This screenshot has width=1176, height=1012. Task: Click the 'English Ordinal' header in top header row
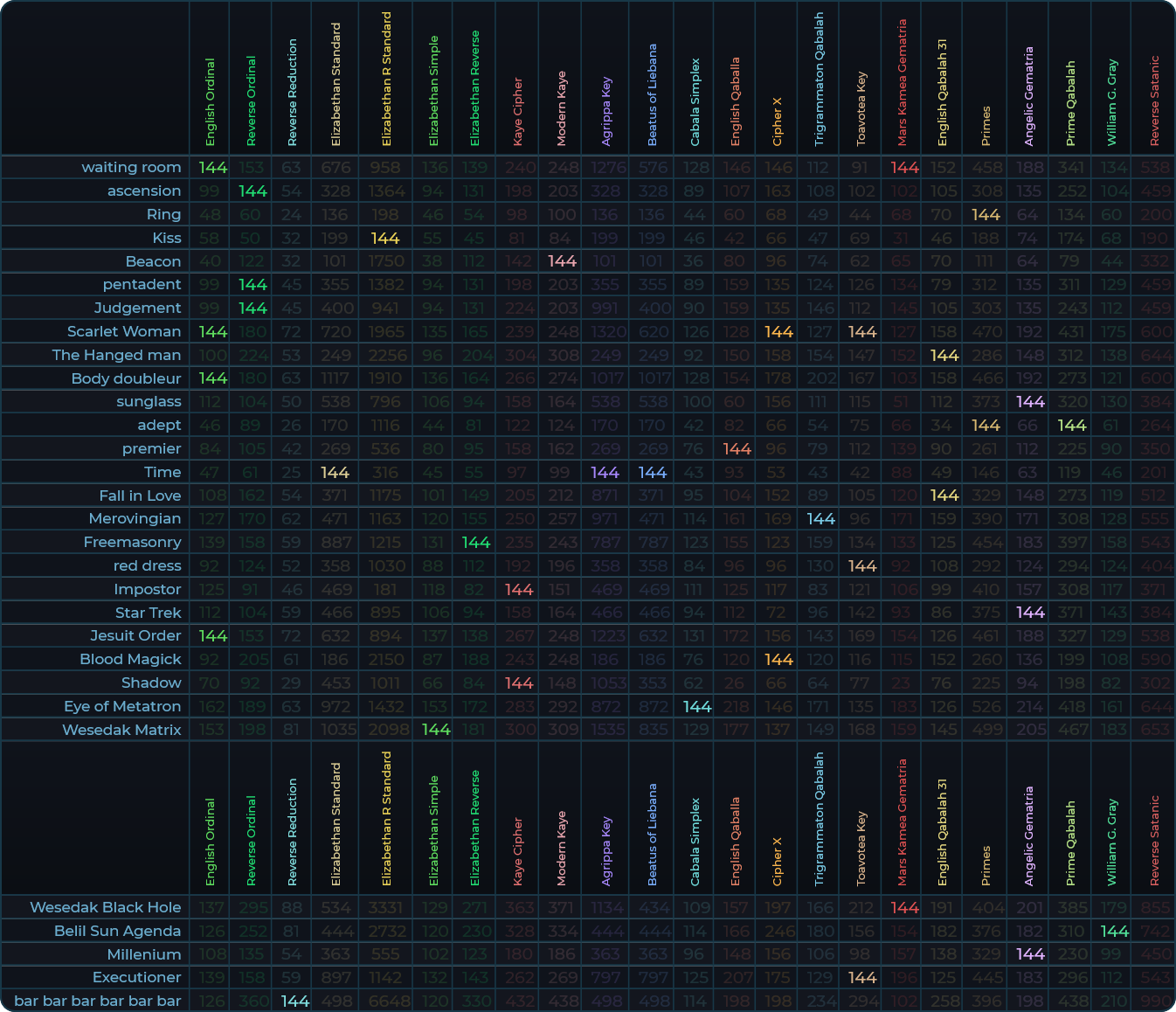[210, 102]
